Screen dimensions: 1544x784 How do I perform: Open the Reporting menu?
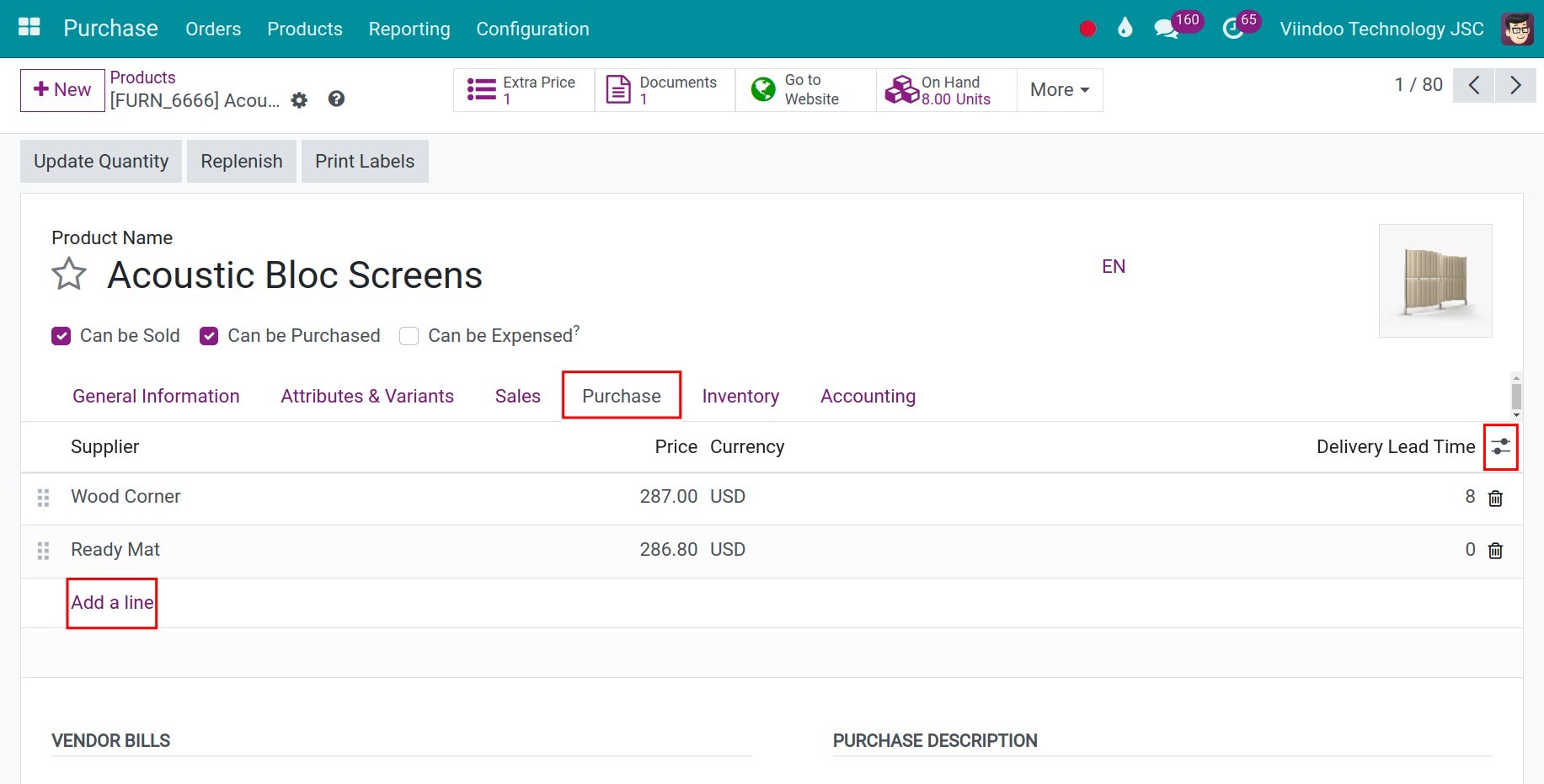[409, 29]
